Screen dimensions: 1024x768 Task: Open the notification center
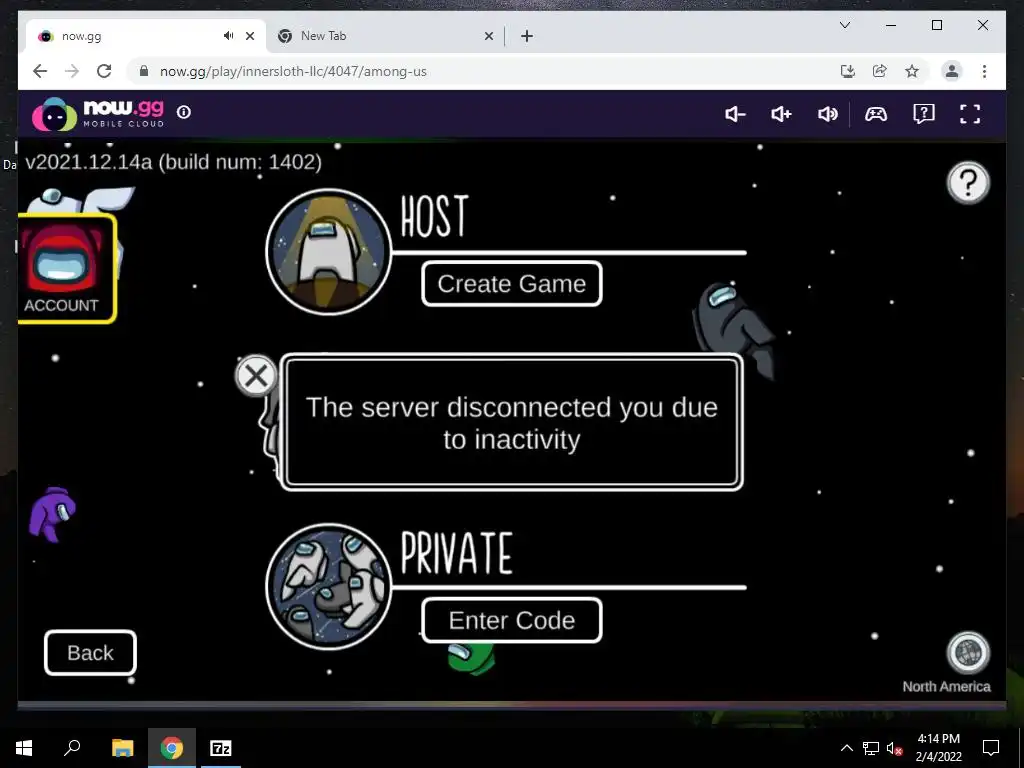(991, 748)
